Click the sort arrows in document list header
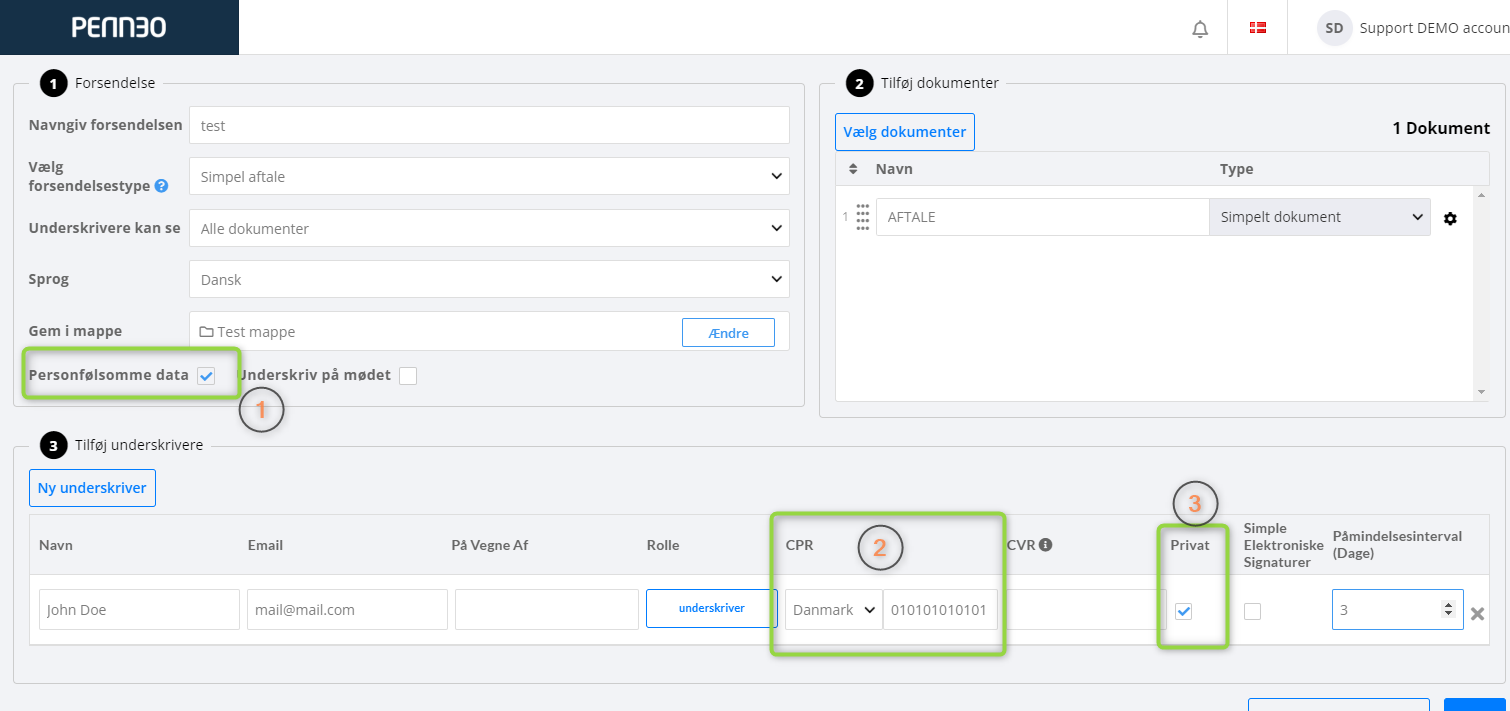Image resolution: width=1510 pixels, height=711 pixels. 853,169
